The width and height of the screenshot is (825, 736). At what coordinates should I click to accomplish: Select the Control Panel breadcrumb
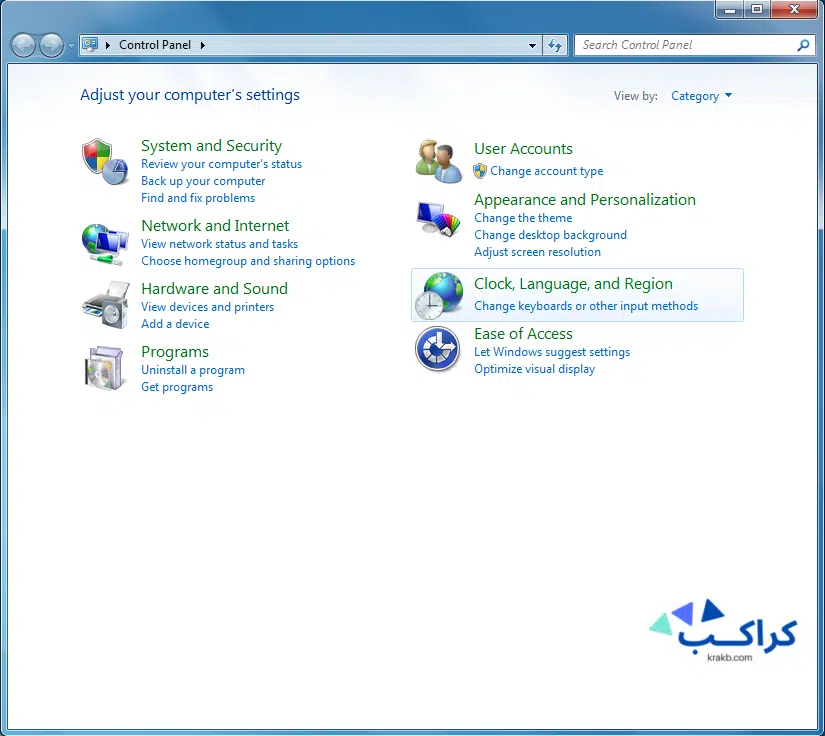pyautogui.click(x=155, y=45)
